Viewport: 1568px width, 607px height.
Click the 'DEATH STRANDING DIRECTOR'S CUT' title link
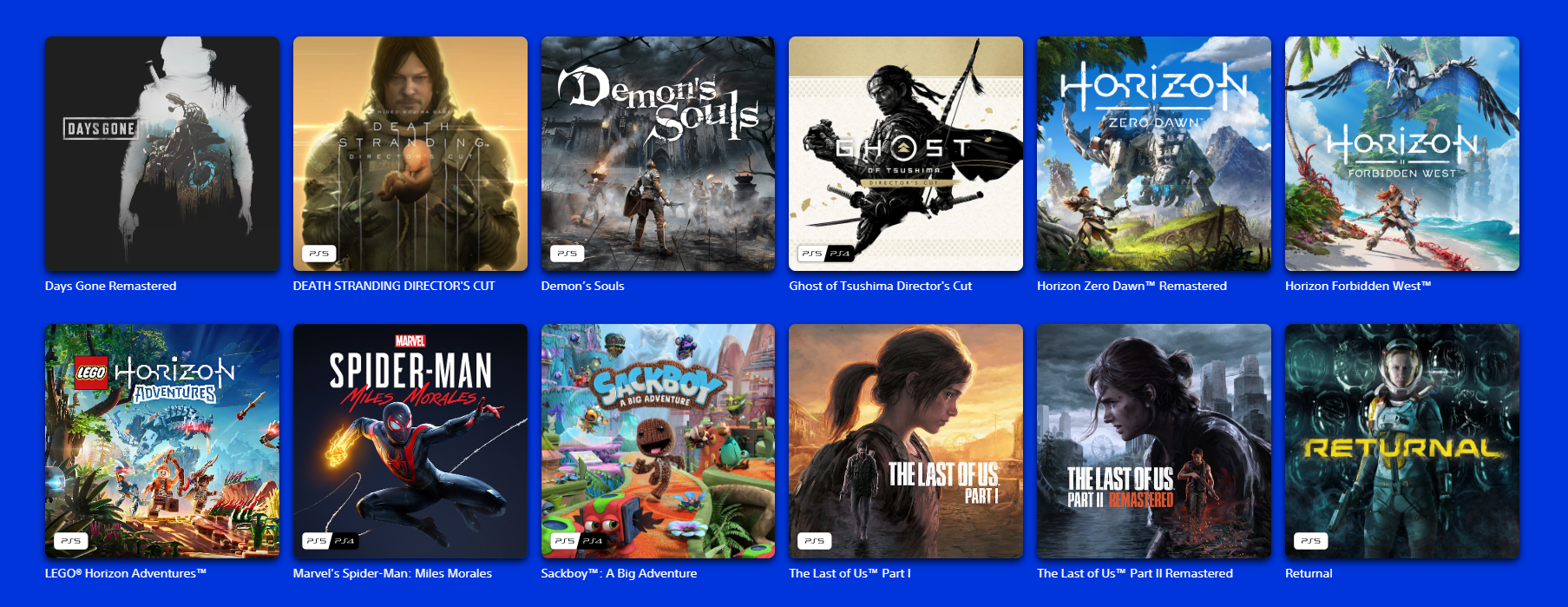tap(394, 286)
